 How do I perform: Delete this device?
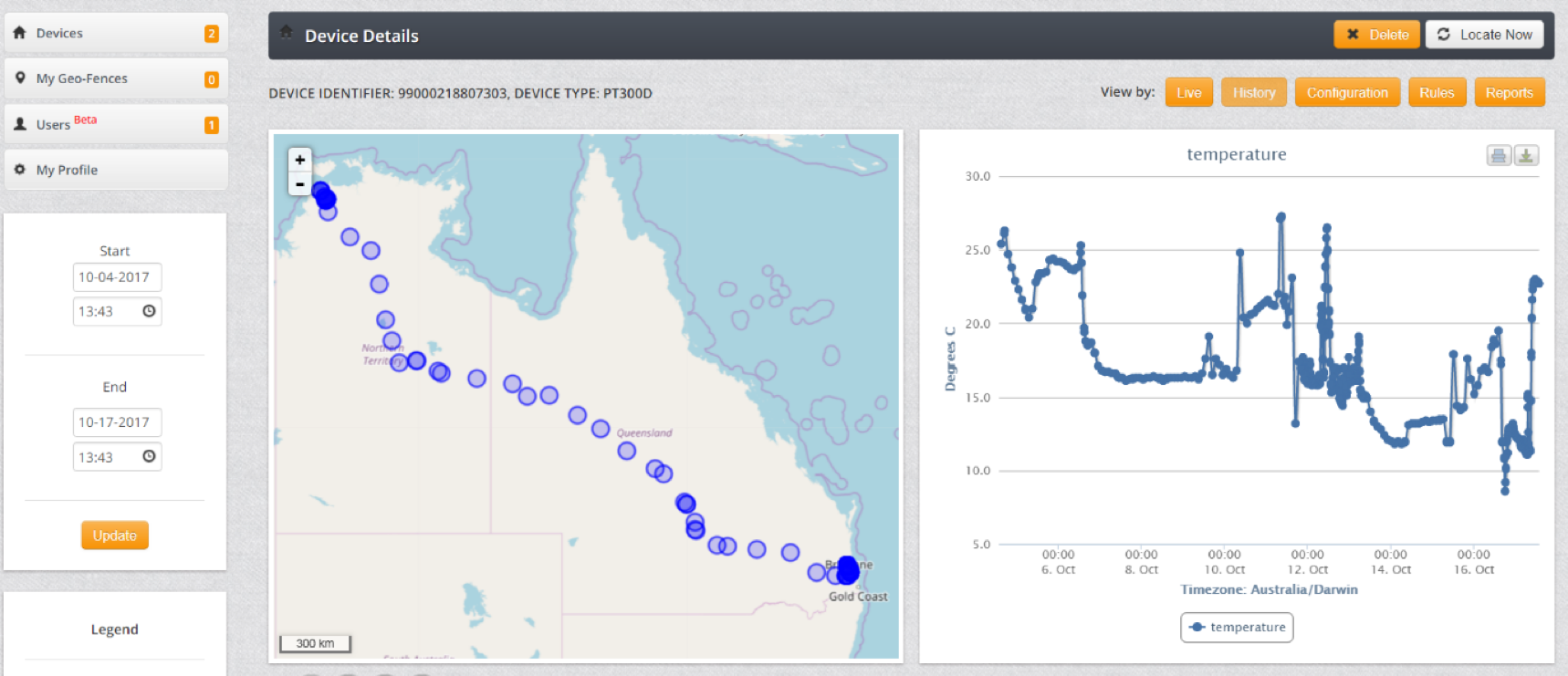pyautogui.click(x=1376, y=35)
